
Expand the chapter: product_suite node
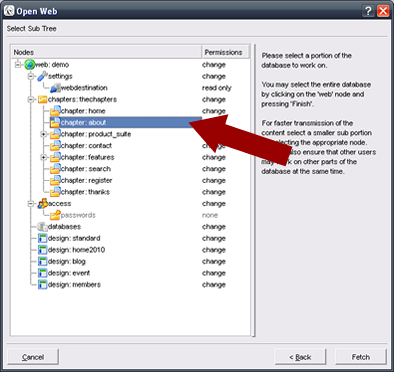tap(43, 134)
